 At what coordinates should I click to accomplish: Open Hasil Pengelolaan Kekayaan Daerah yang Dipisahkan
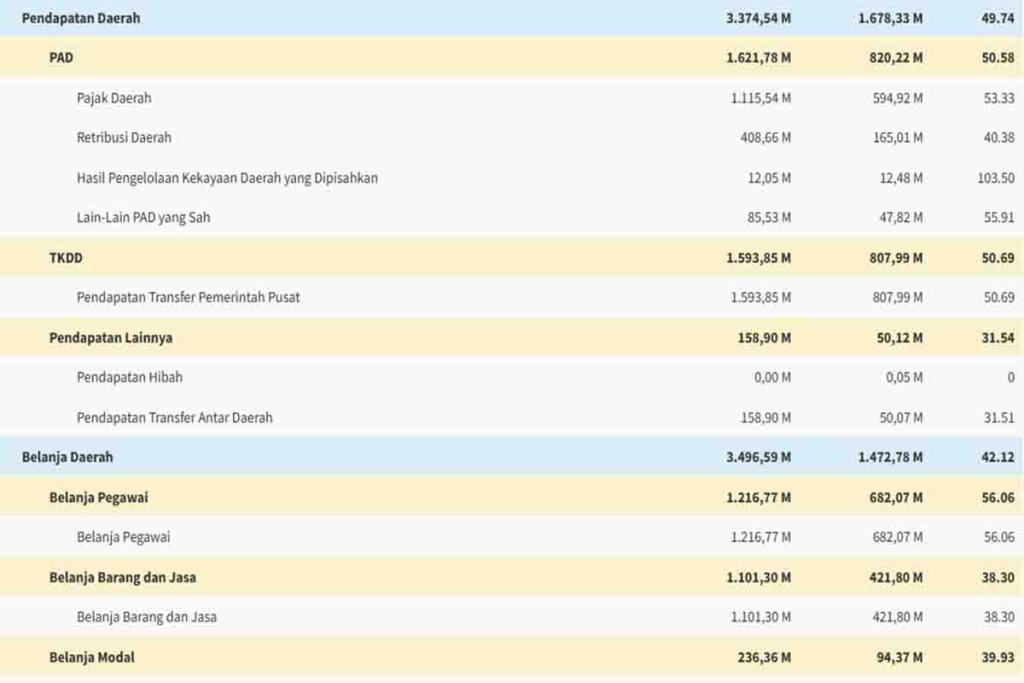[227, 178]
